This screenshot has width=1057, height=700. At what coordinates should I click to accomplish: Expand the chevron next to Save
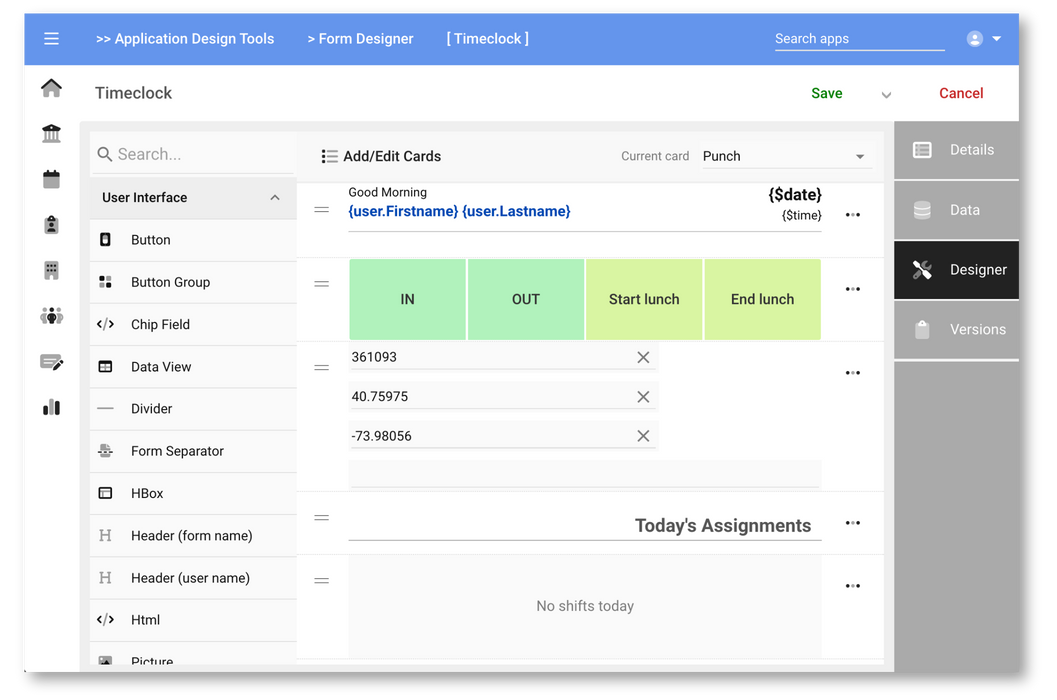coord(886,95)
